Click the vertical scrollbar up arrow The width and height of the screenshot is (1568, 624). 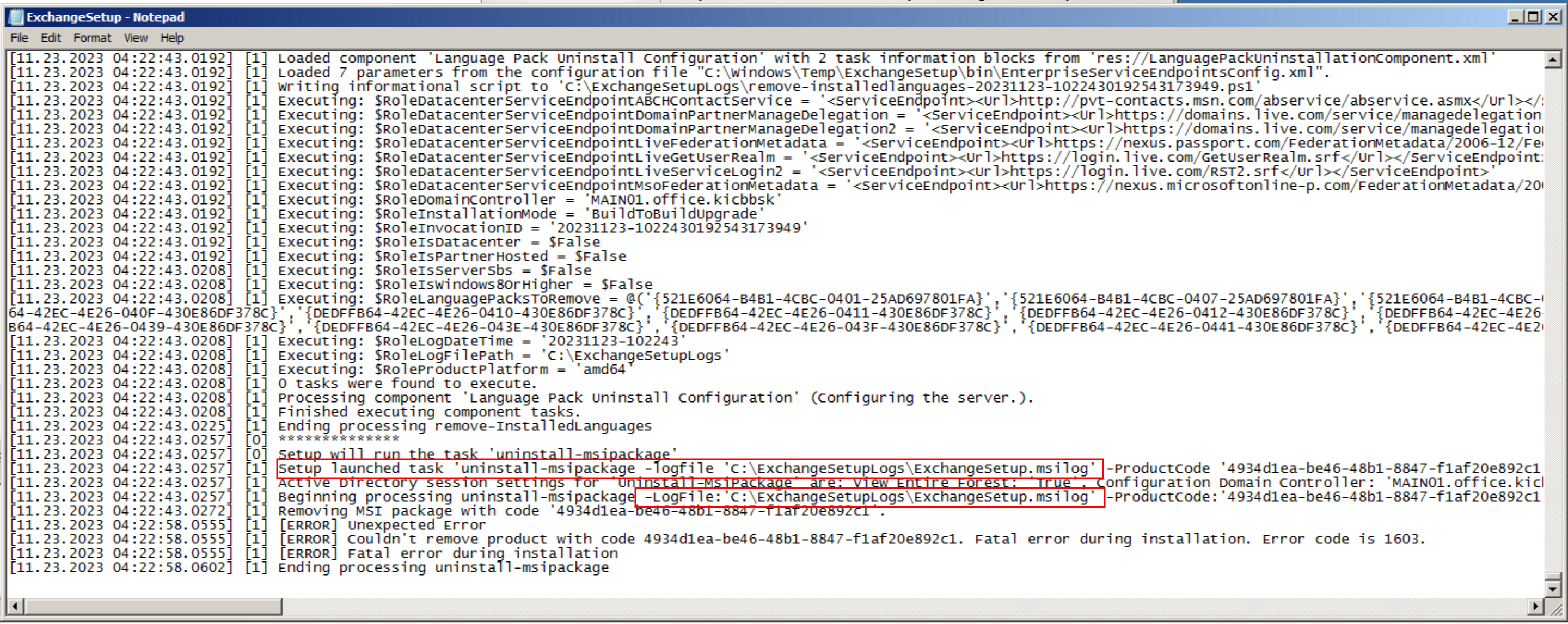coord(1553,59)
